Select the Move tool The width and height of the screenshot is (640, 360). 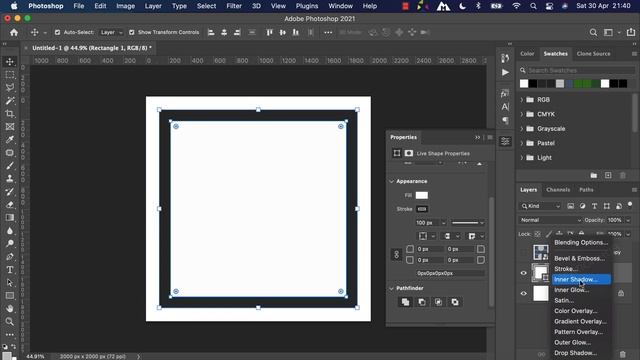10,62
